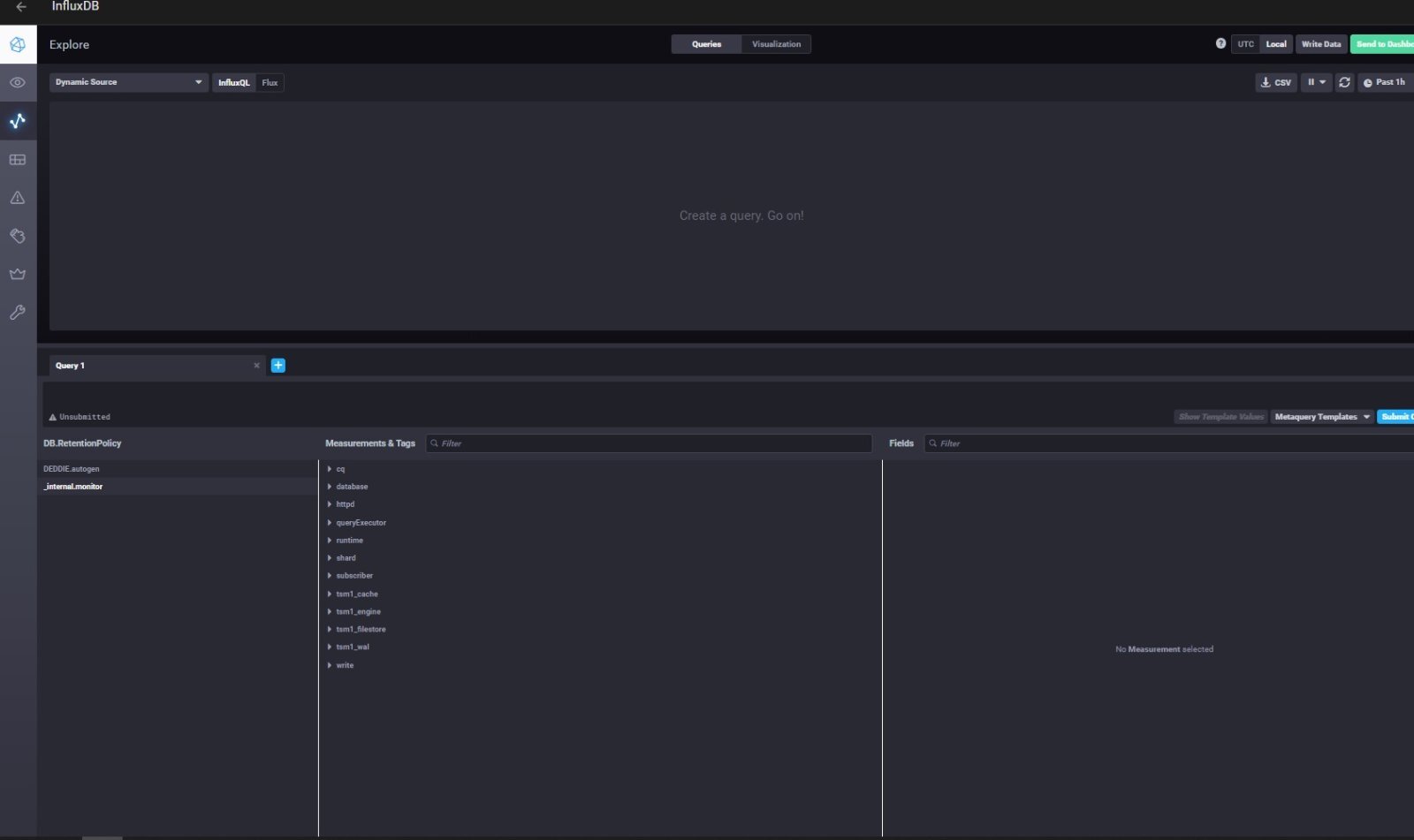Open the Past 1h time range dropdown
The width and height of the screenshot is (1414, 840).
point(1386,82)
